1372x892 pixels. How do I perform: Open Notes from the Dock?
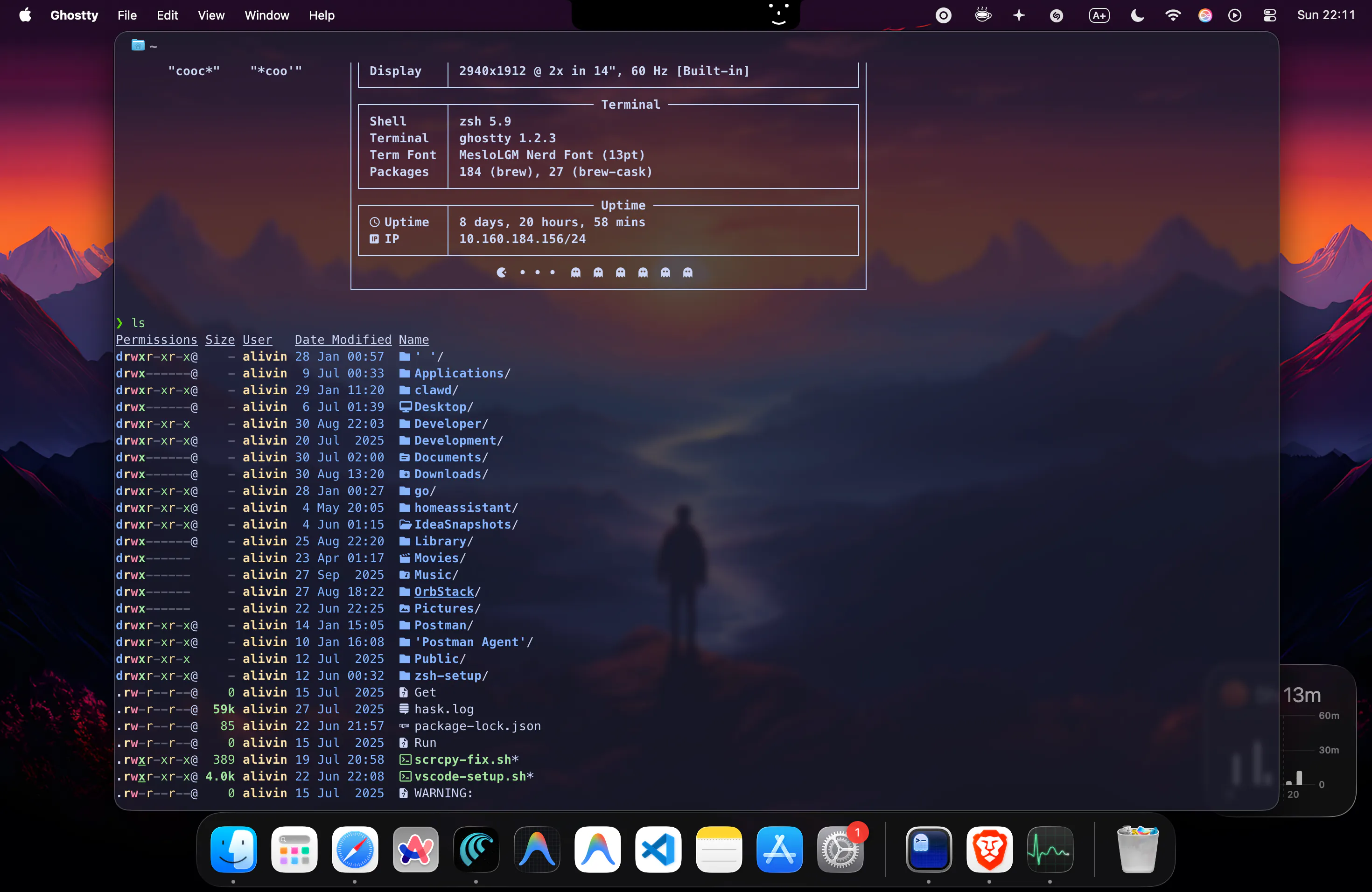coord(719,850)
